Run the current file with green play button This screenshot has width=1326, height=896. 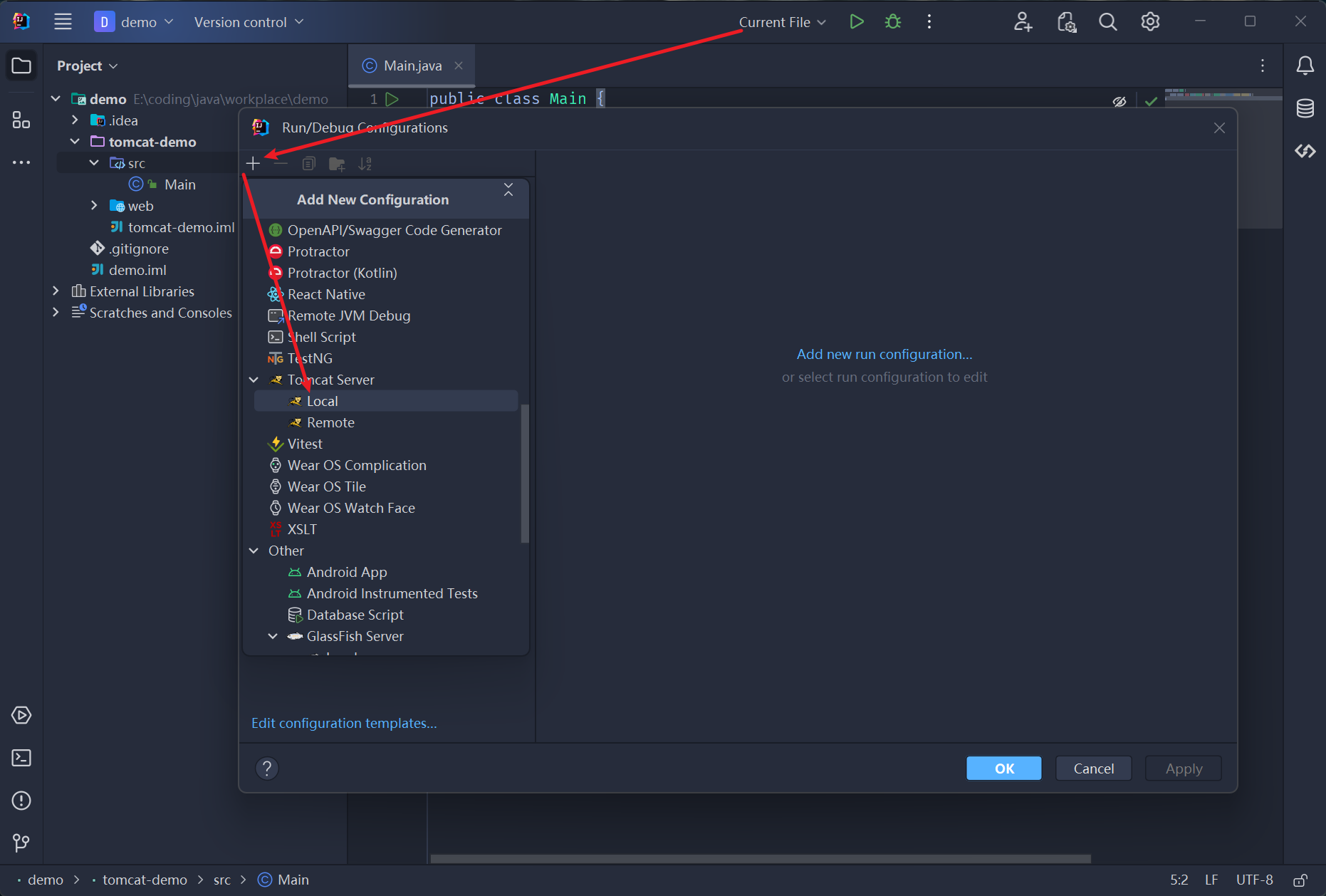point(857,21)
